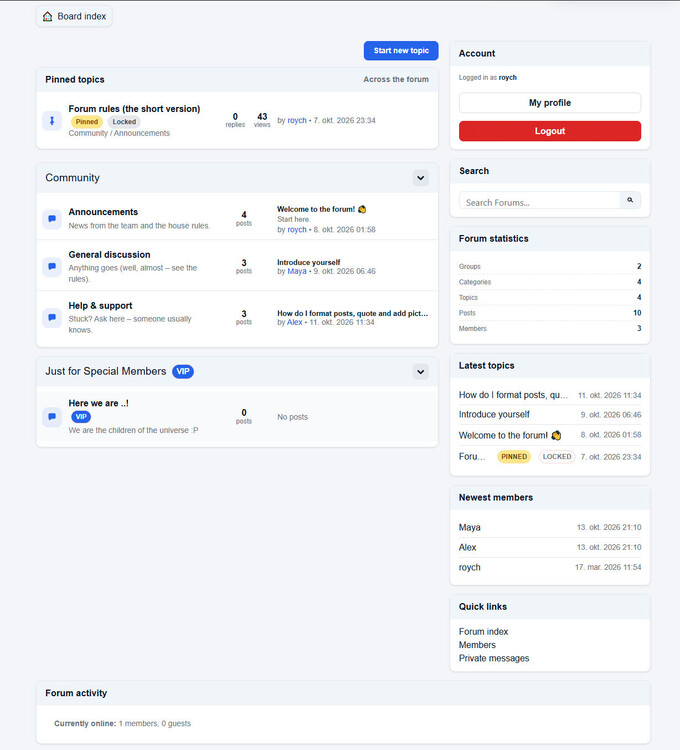Collapse the Community category
The image size is (680, 750).
point(420,178)
